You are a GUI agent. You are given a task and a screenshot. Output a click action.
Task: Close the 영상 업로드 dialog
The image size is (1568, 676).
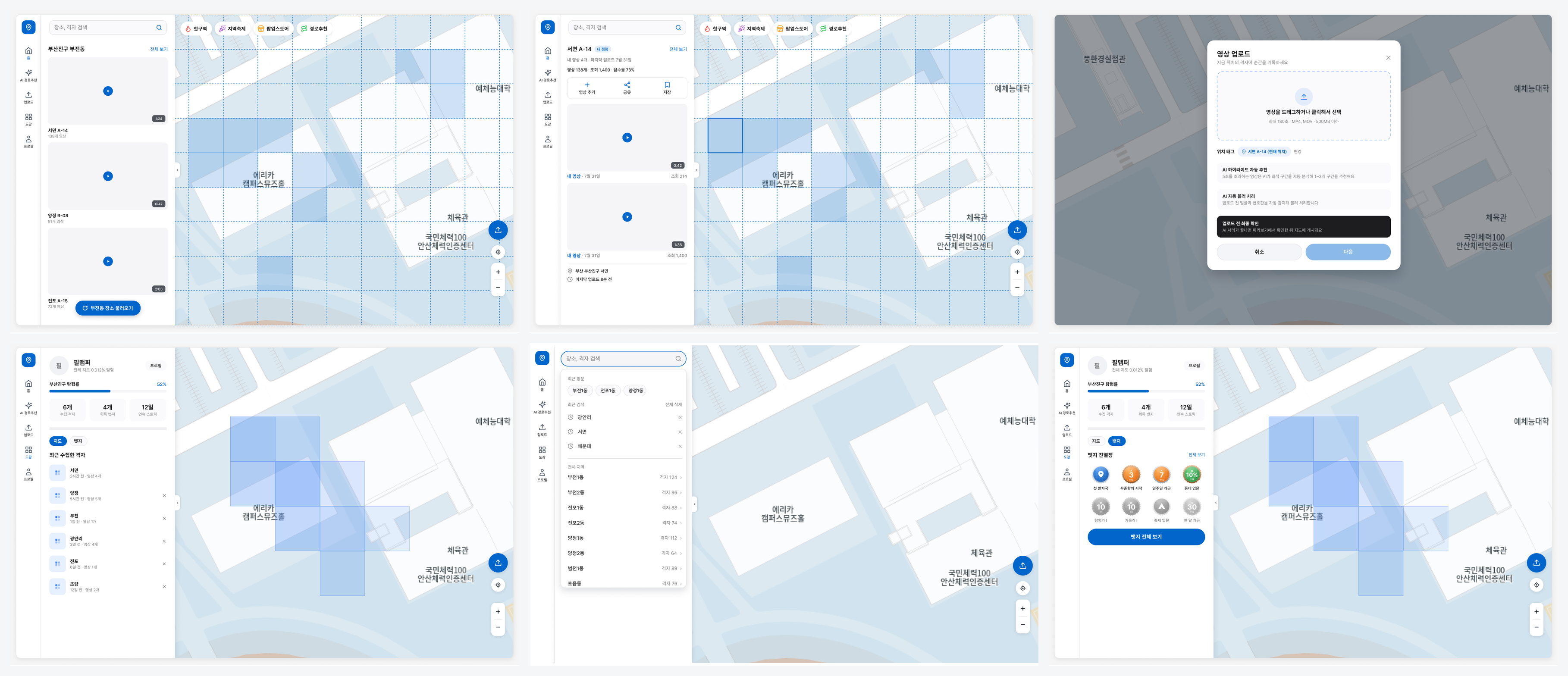(x=1388, y=58)
